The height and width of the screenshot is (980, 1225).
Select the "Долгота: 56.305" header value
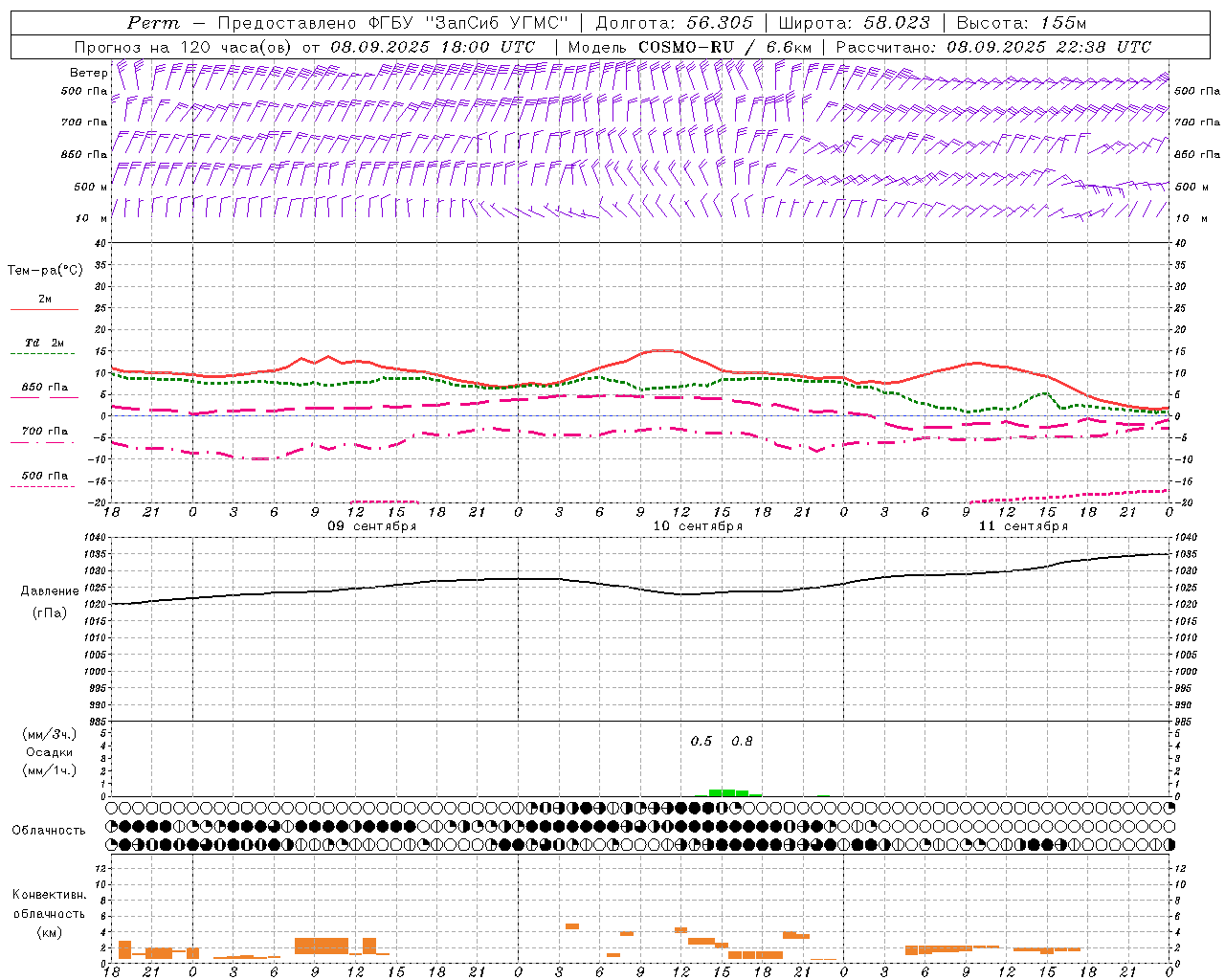(x=675, y=23)
